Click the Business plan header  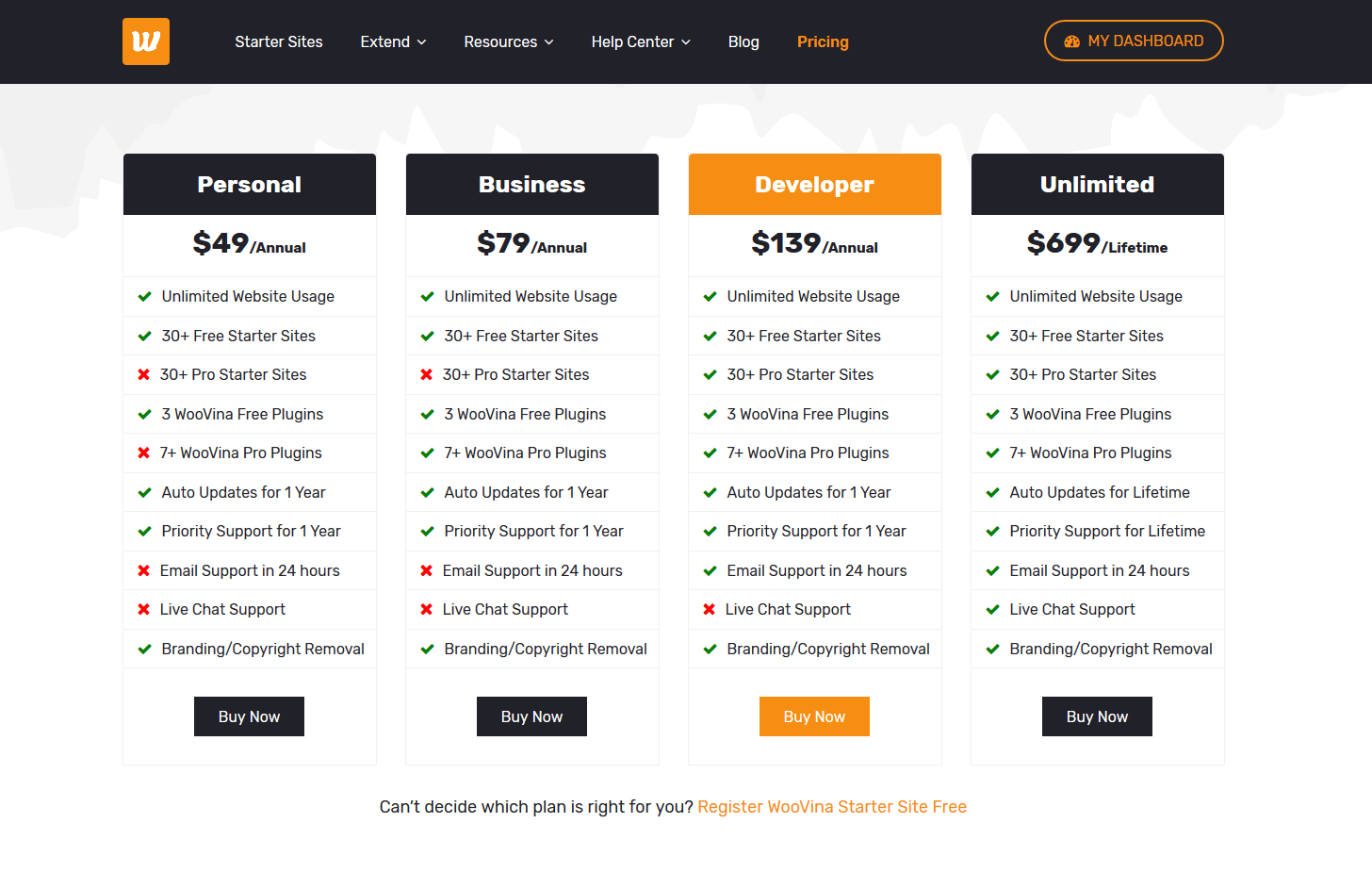(x=532, y=184)
